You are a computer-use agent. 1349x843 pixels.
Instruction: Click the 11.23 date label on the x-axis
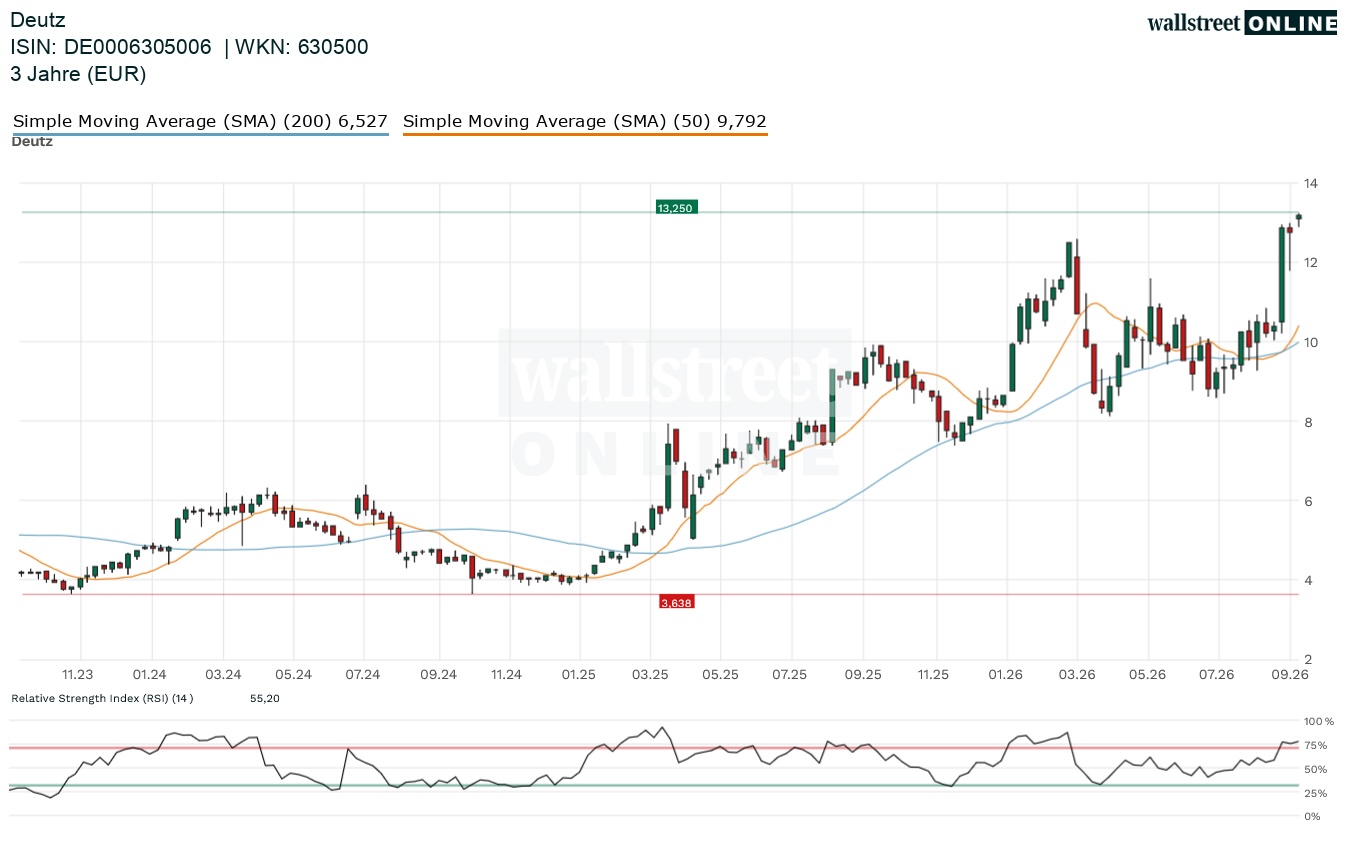point(78,675)
